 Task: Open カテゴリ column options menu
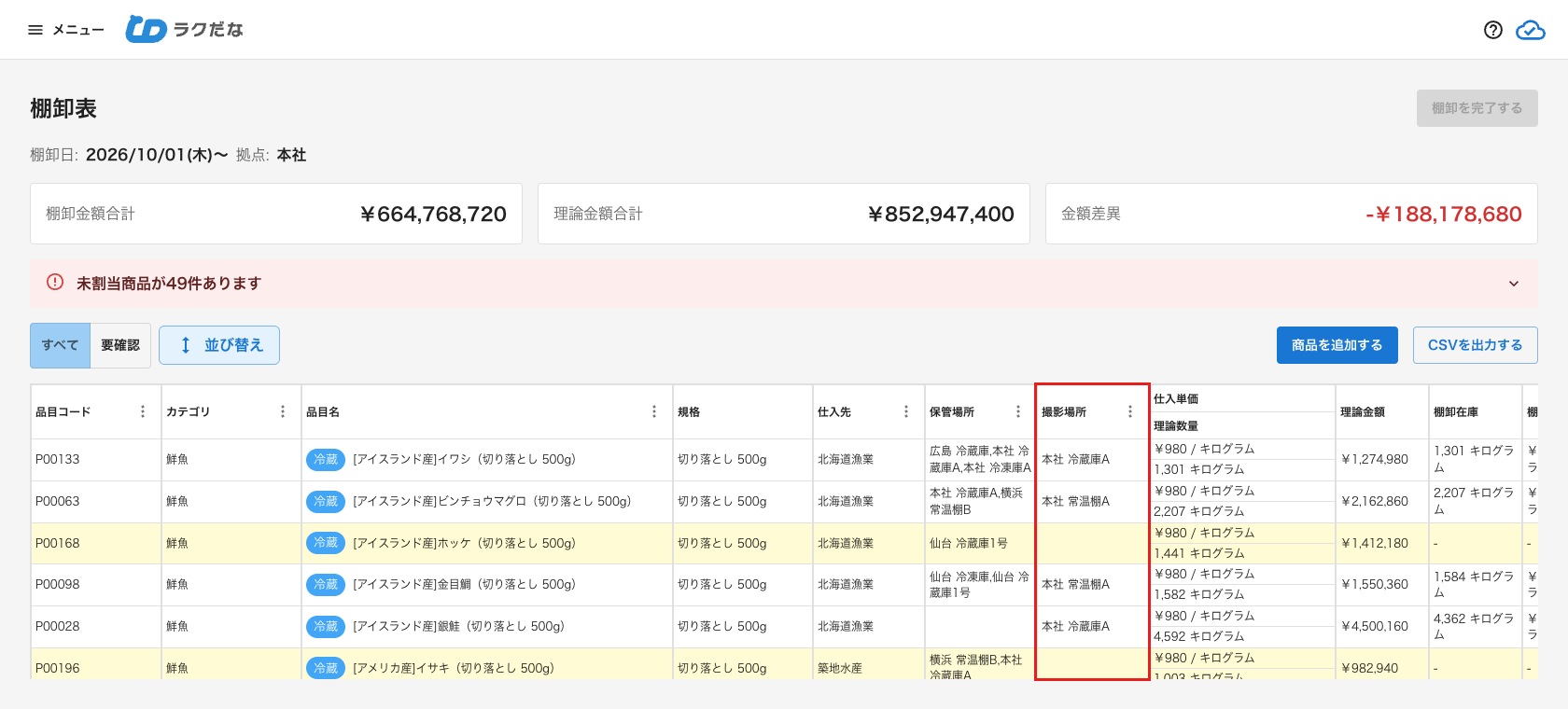click(283, 411)
